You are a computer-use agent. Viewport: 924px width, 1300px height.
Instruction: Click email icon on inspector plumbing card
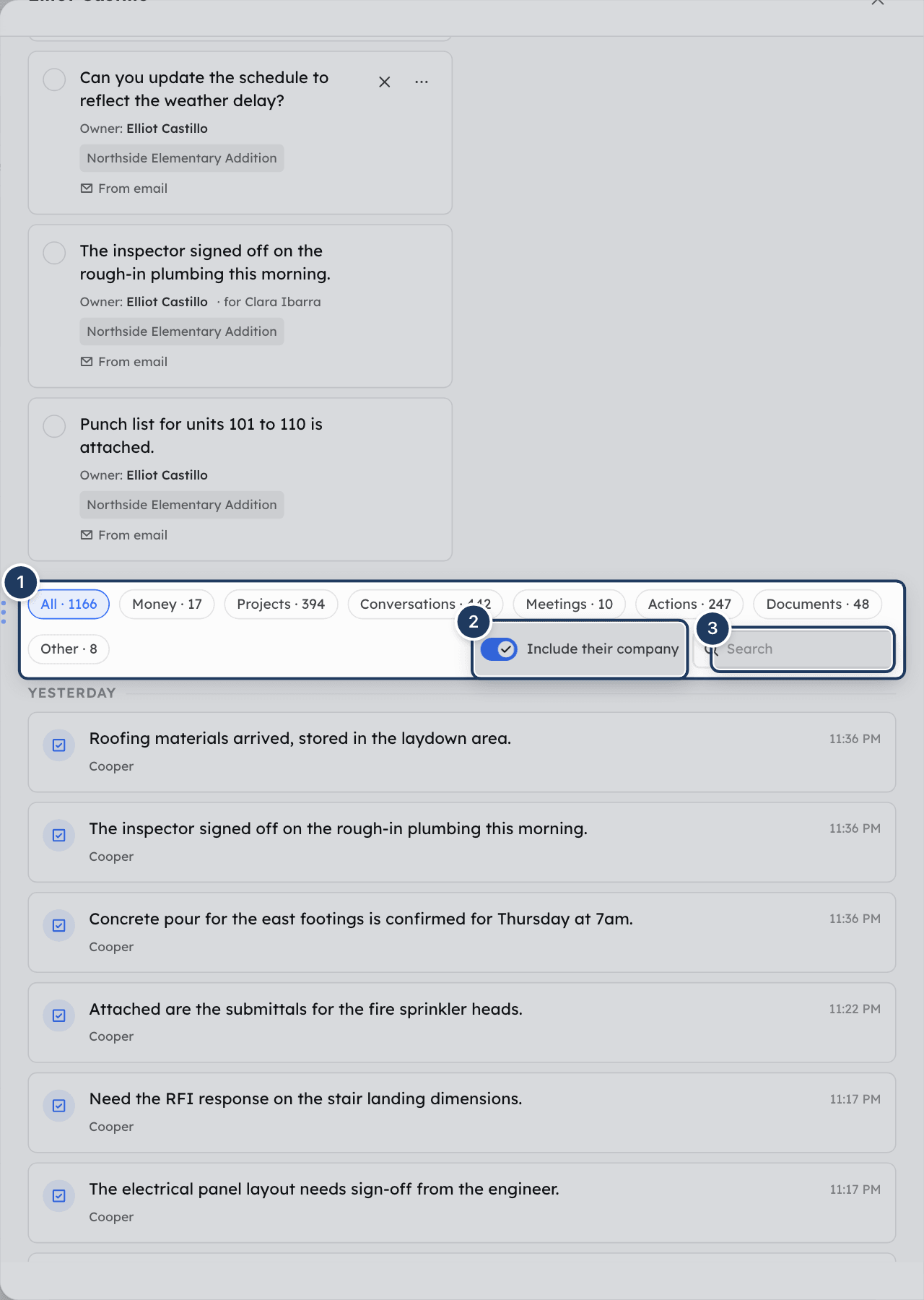pos(87,362)
